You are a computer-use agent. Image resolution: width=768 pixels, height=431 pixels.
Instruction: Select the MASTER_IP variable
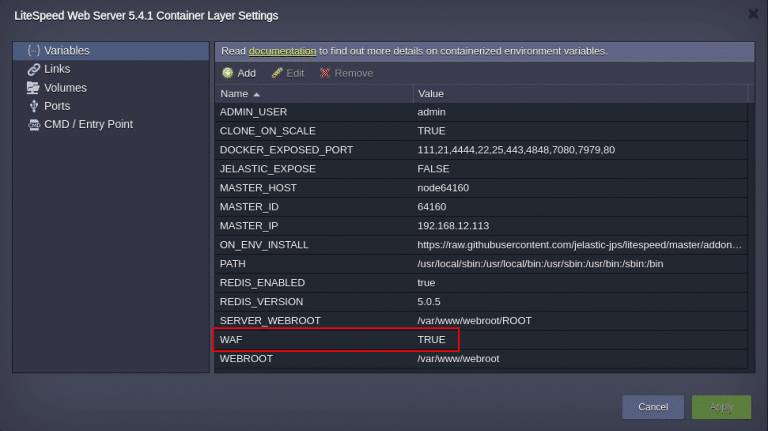click(249, 226)
